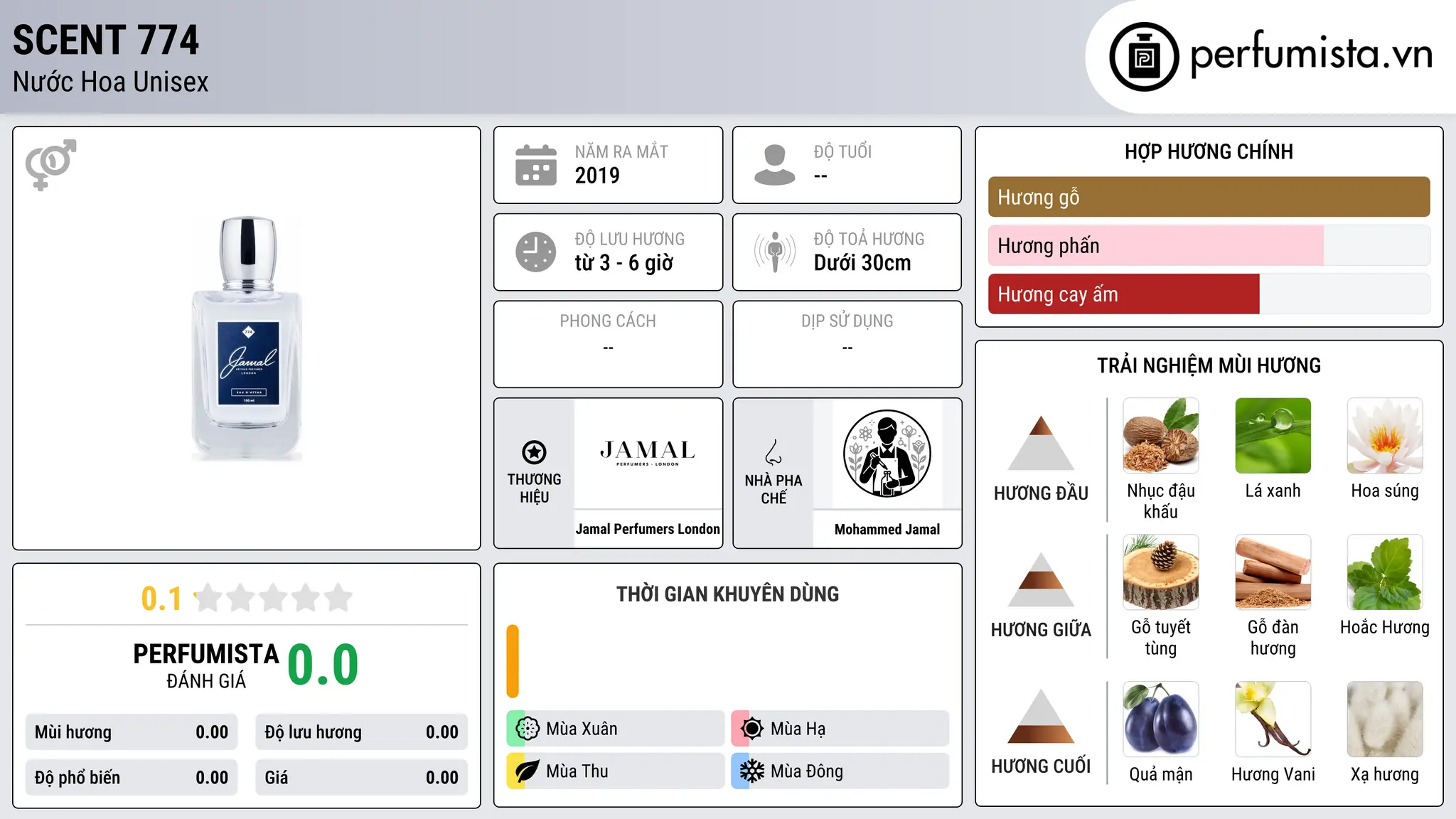This screenshot has height=819, width=1456.
Task: Click the Phong cách heading
Action: [608, 321]
